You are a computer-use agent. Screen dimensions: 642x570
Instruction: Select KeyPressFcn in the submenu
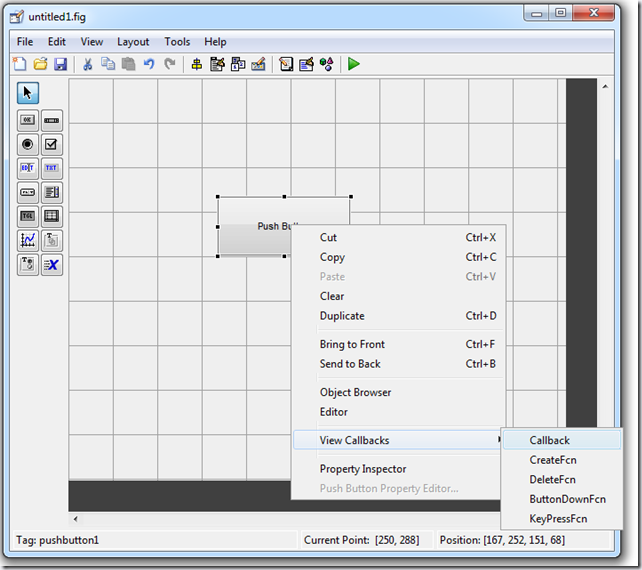point(562,519)
